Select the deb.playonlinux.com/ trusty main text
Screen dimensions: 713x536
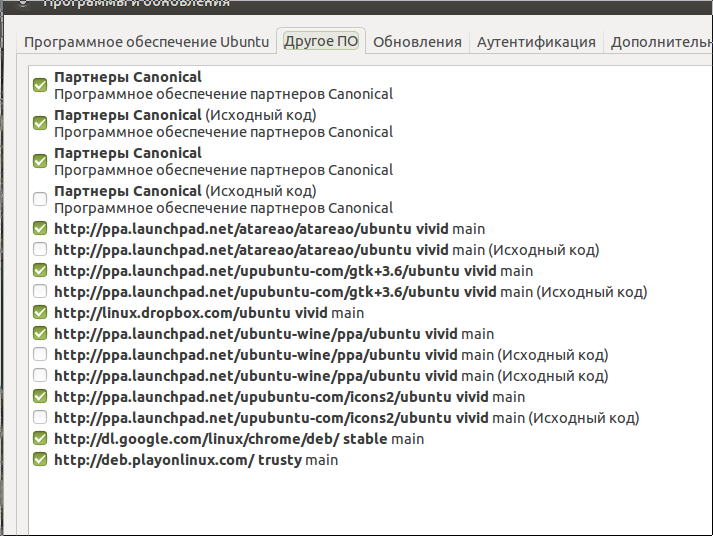[x=196, y=460]
